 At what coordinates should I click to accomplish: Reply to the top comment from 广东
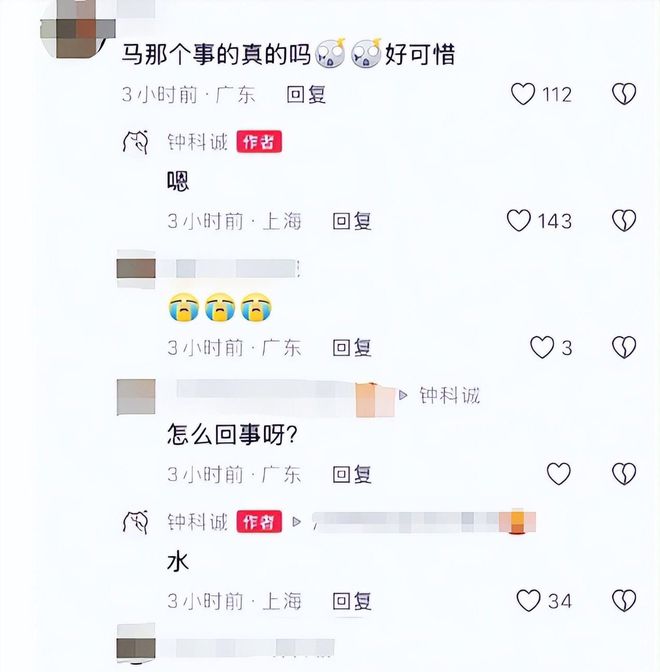coord(306,94)
